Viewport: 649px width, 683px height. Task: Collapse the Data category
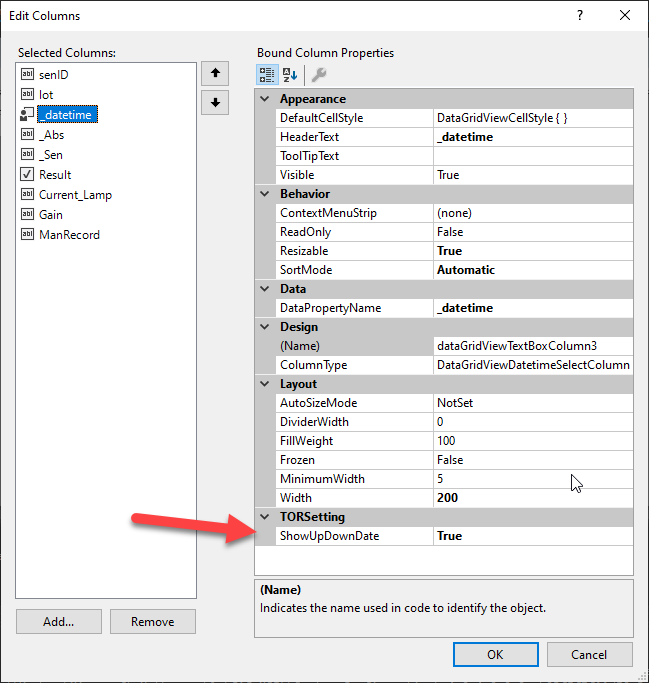click(x=265, y=289)
